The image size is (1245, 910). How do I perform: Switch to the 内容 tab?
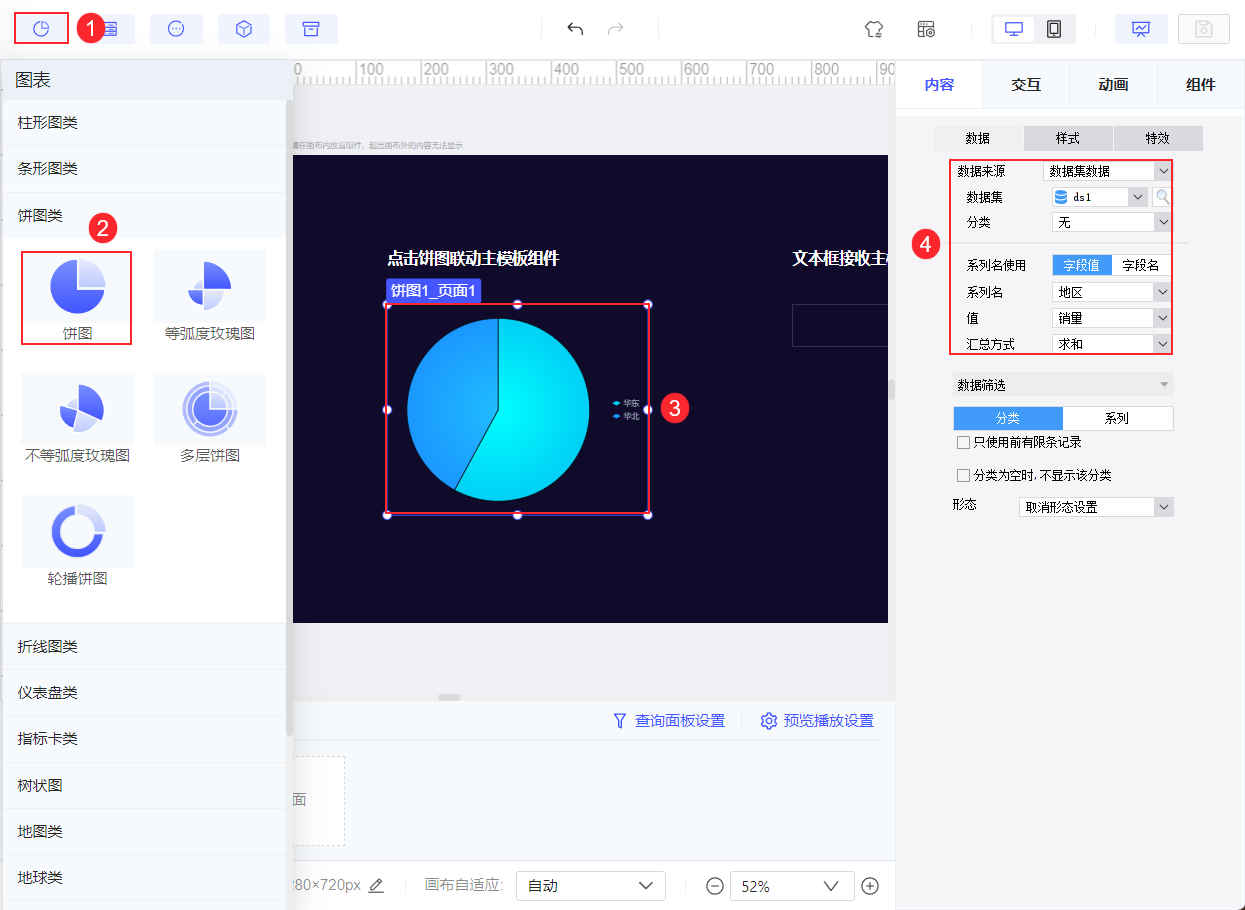click(x=939, y=85)
